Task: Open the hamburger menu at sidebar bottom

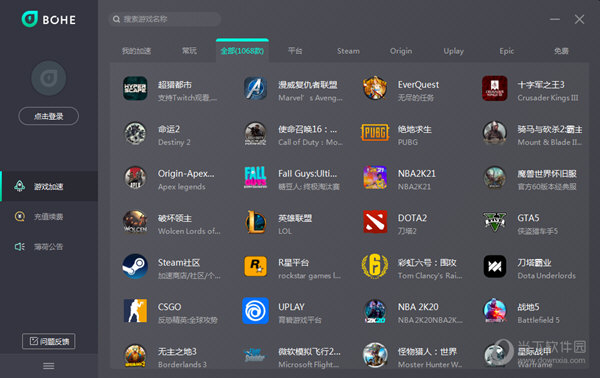Action: tap(49, 366)
